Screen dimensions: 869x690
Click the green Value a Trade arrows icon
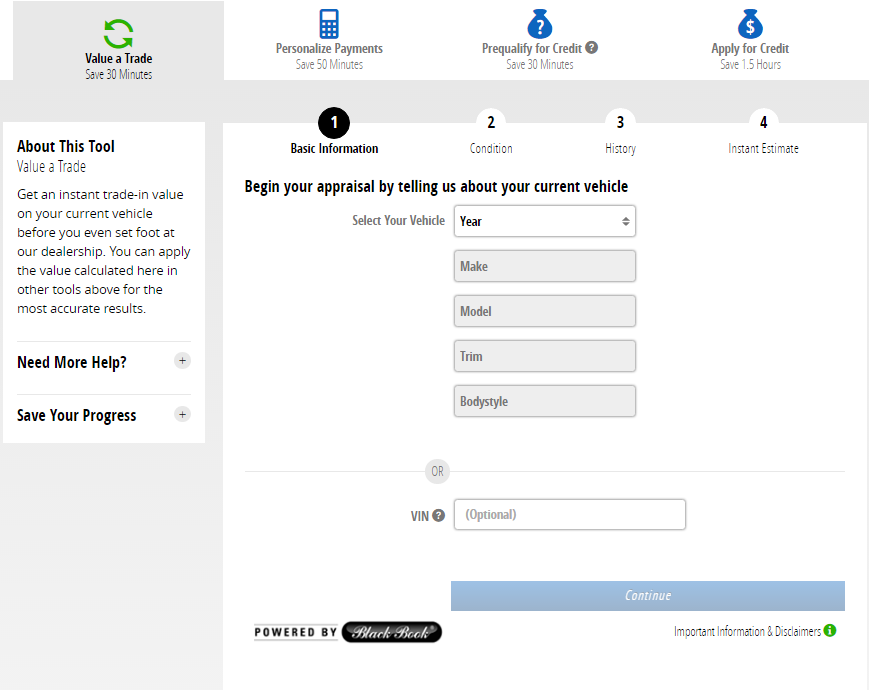[118, 33]
